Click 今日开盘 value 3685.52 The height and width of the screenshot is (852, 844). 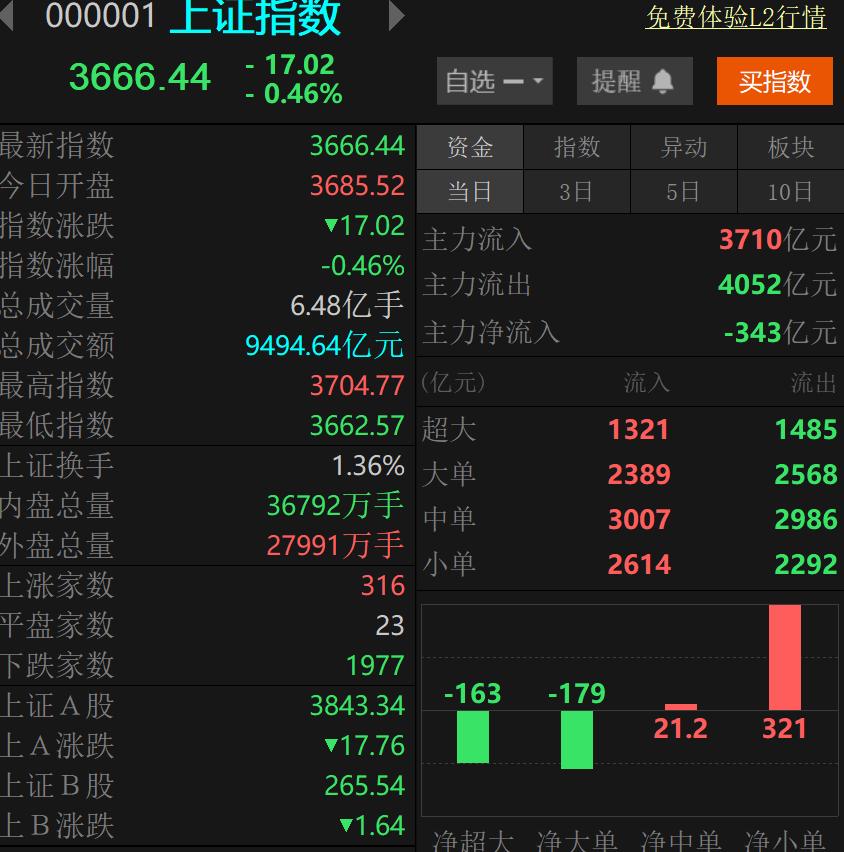[357, 186]
